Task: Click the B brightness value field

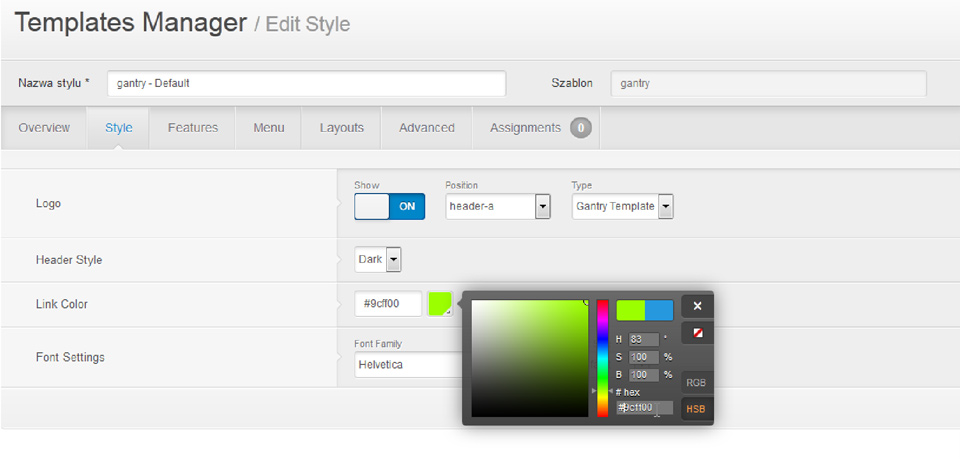Action: click(643, 375)
